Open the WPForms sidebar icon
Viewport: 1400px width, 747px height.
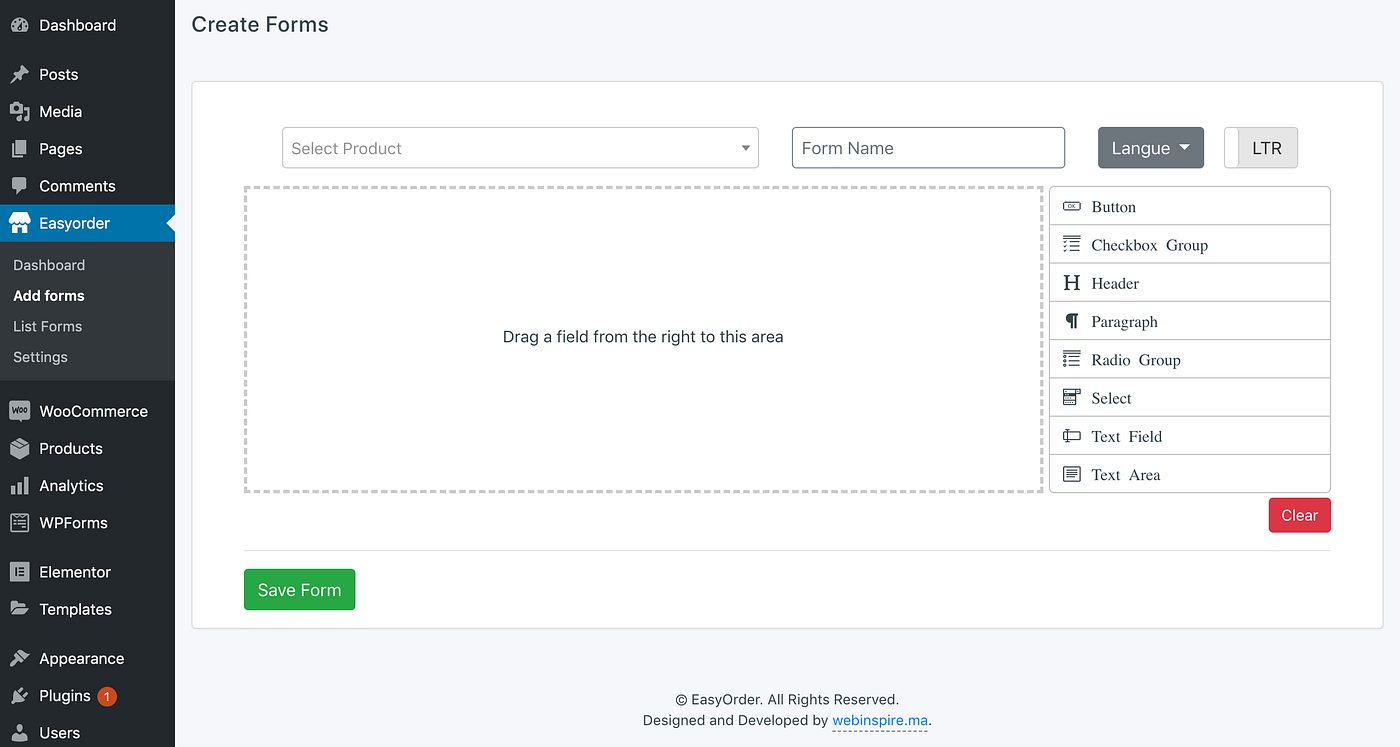(x=19, y=522)
